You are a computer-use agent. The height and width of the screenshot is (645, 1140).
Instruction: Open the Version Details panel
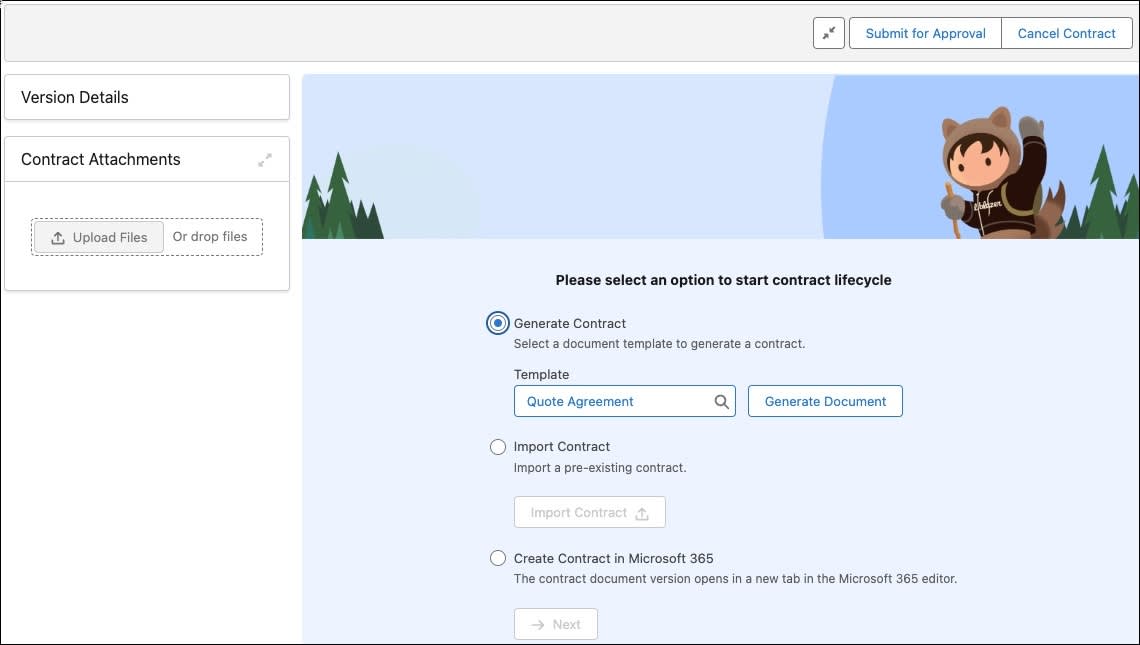point(147,97)
